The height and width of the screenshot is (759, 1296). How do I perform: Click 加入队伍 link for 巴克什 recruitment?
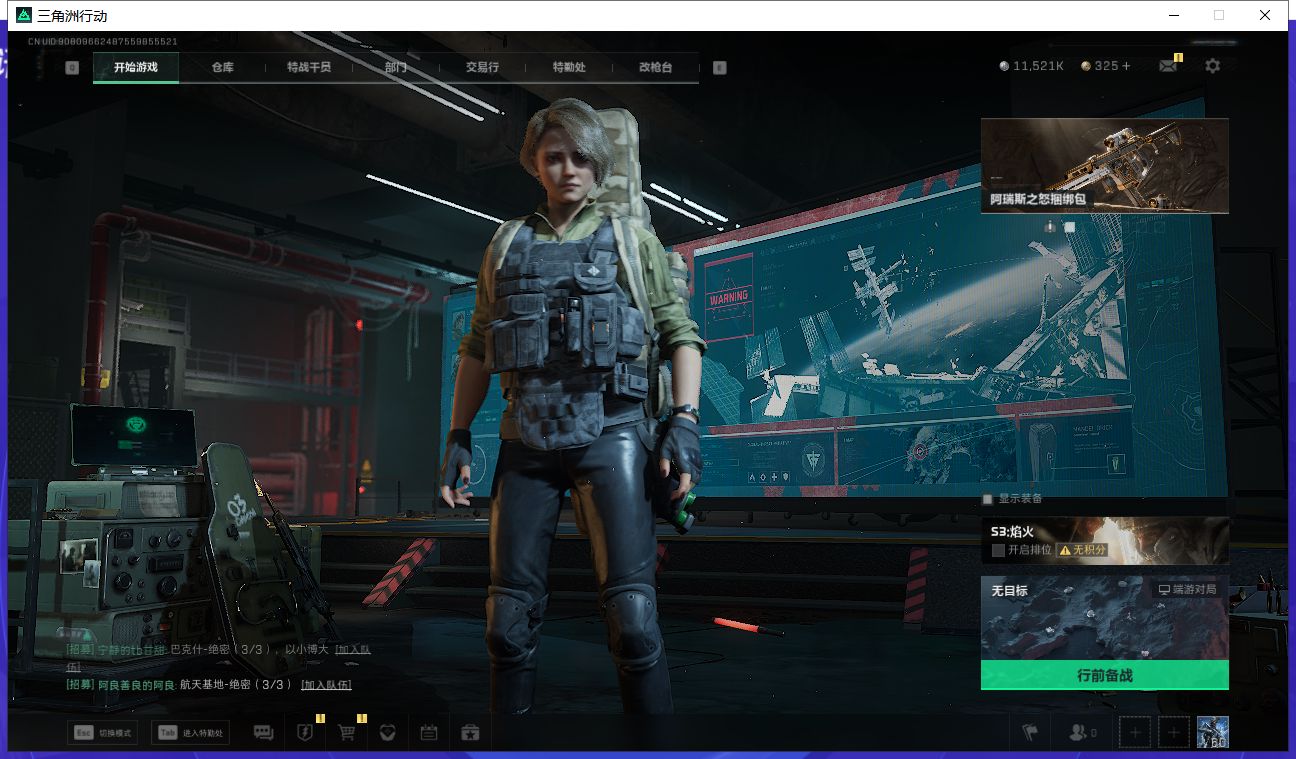click(353, 650)
